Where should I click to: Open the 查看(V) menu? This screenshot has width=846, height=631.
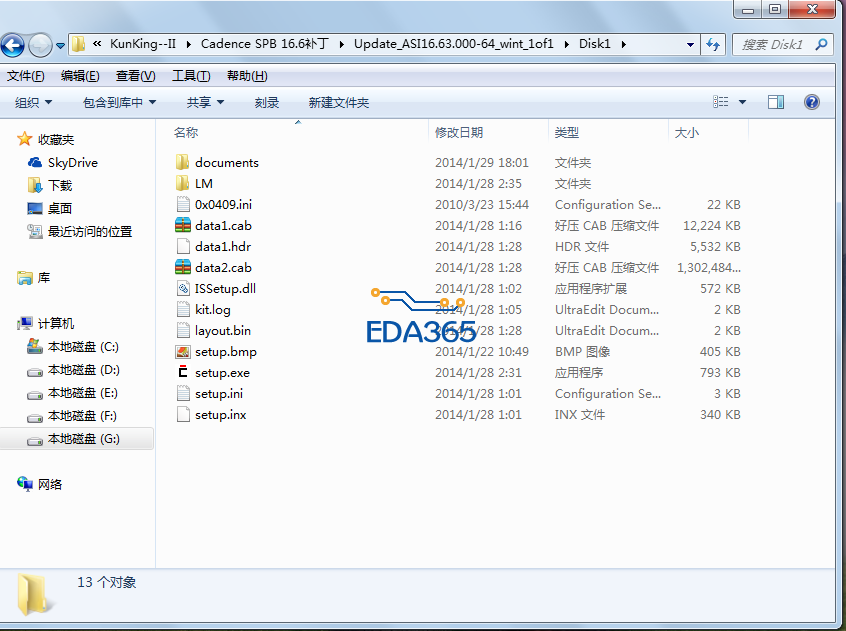pos(135,76)
